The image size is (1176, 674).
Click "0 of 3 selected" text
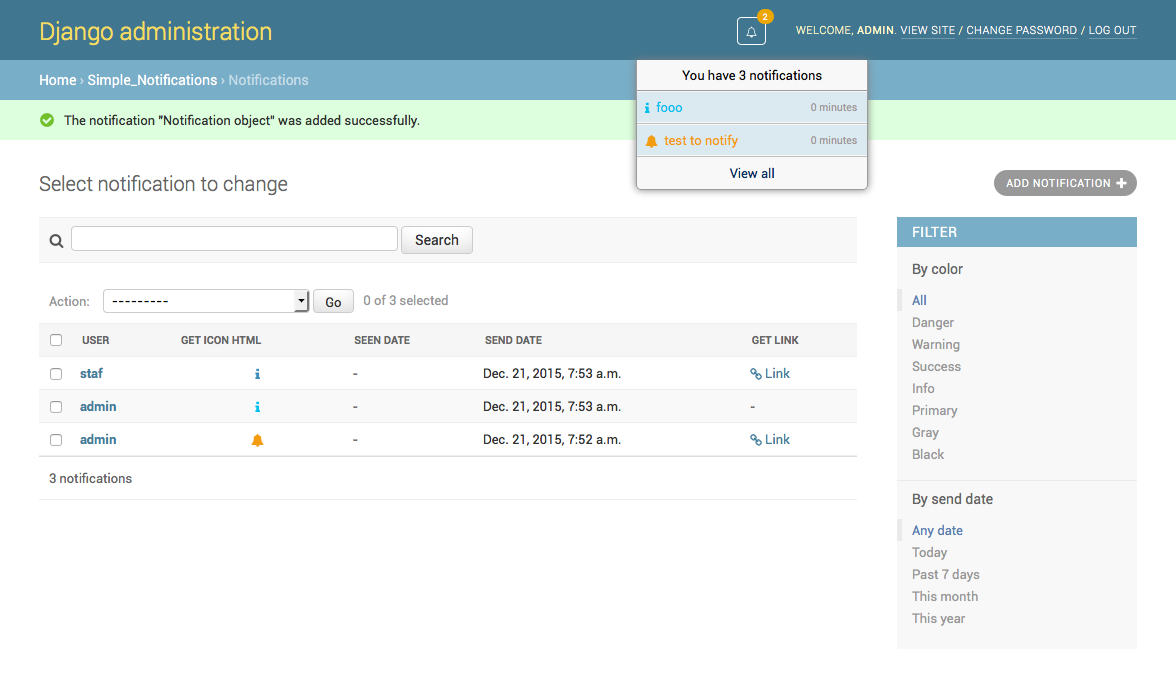tap(406, 301)
